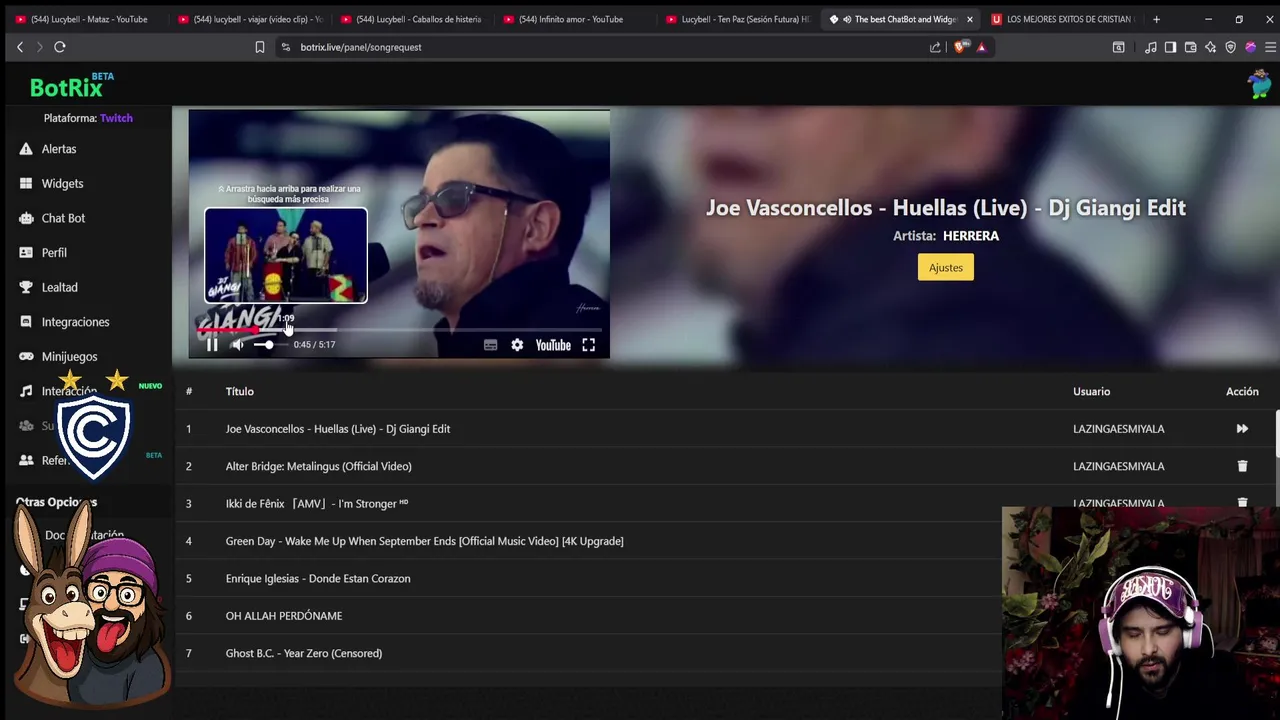Open the video player settings gear
The width and height of the screenshot is (1280, 720).
coord(517,345)
